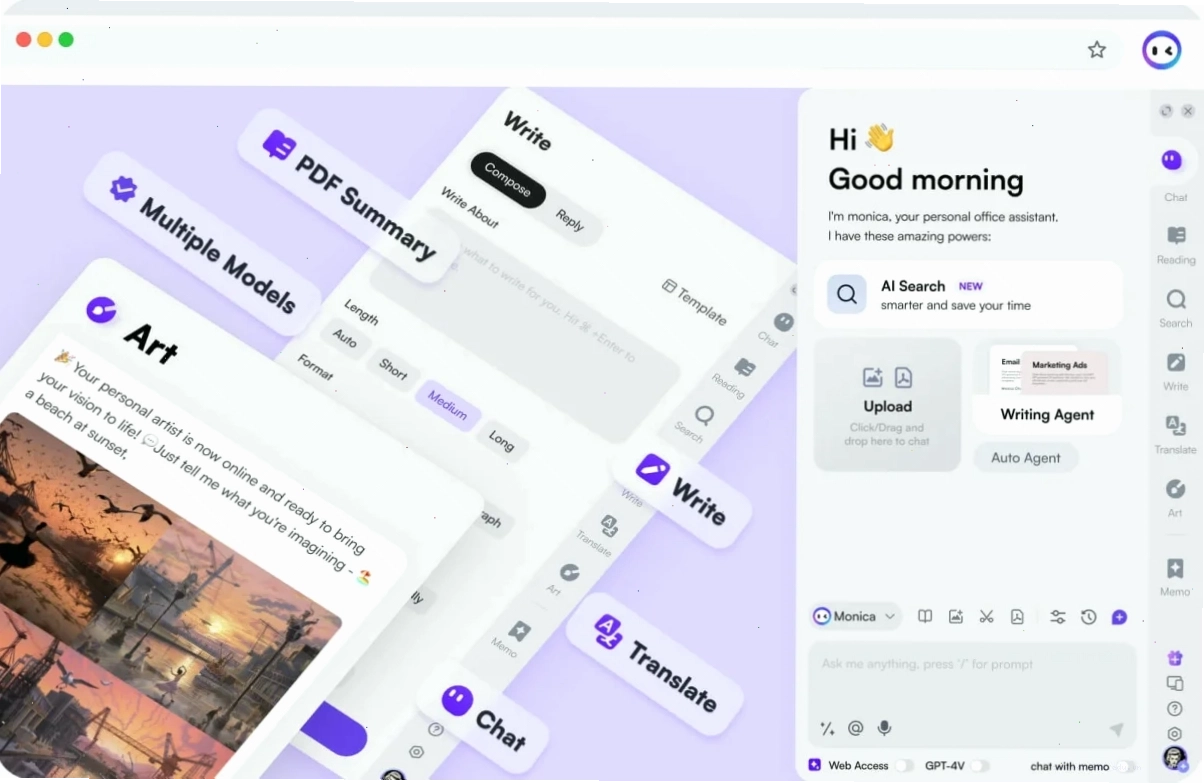
Task: Click the open book icon above chat input
Action: 925,616
